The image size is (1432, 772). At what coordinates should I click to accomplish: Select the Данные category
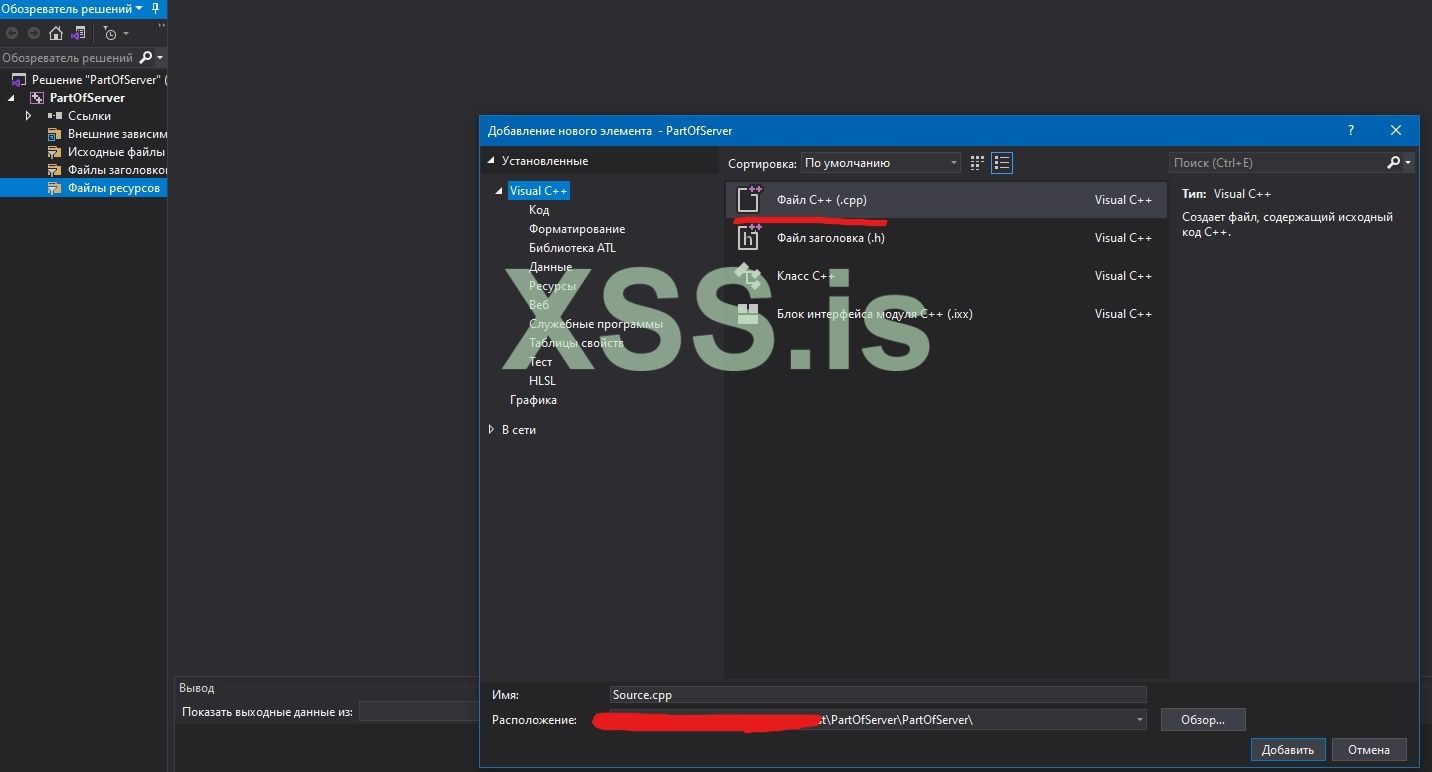[551, 267]
